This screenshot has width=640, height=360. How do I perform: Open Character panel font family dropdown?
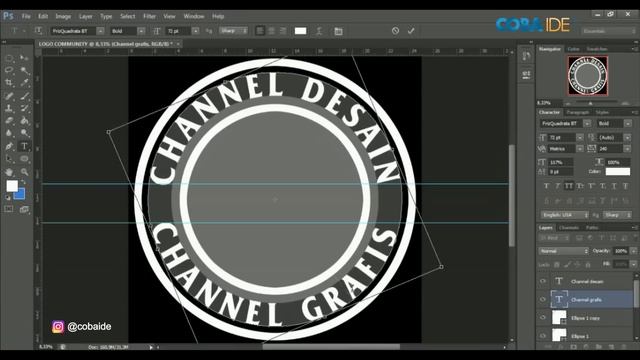[587, 123]
